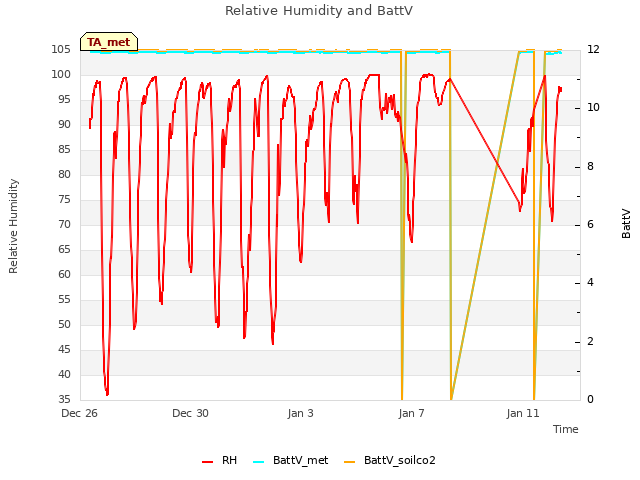This screenshot has width=640, height=480.
Task: Click the orange BattV_soilco2 legend swatch
Action: tap(350, 462)
